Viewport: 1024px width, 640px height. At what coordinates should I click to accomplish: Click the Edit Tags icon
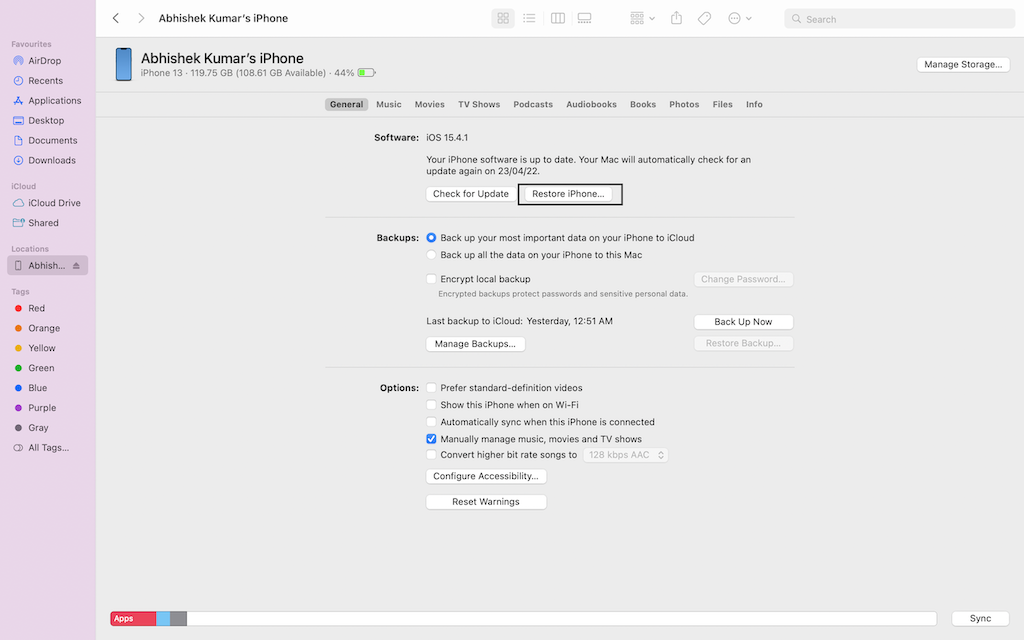(704, 18)
